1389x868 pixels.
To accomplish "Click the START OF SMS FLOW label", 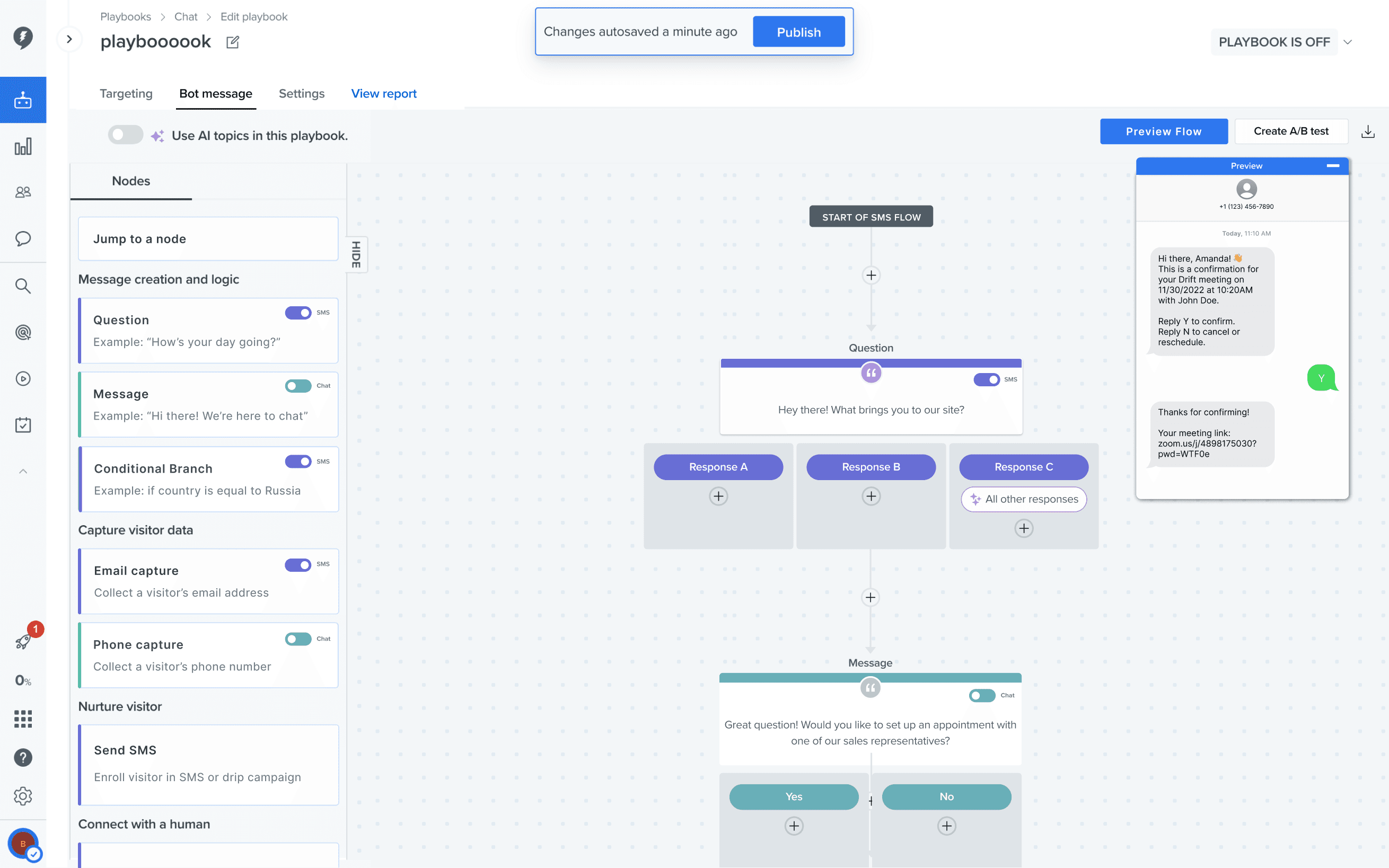I will (871, 217).
